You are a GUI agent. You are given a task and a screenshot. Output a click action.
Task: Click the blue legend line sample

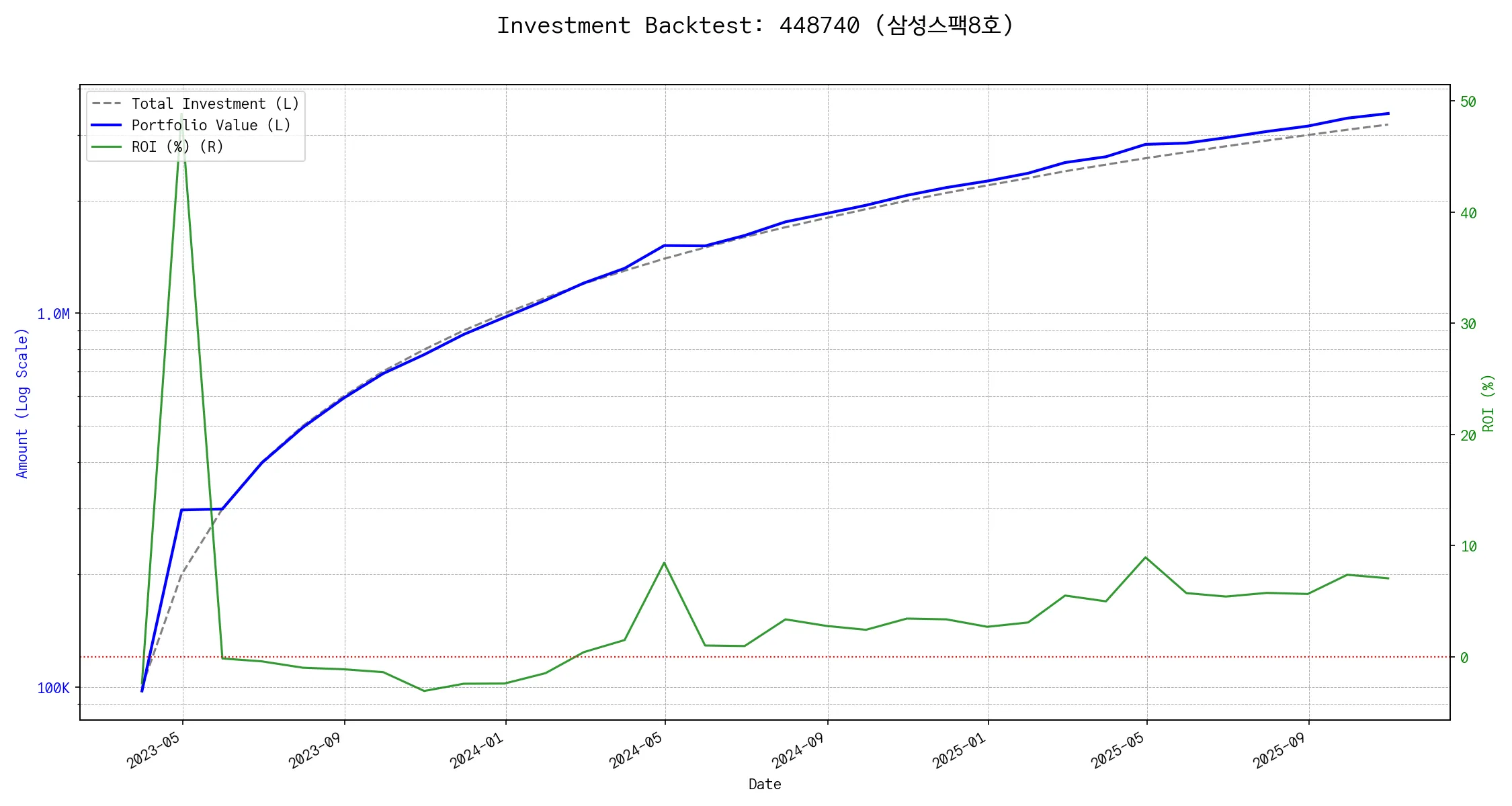pyautogui.click(x=107, y=126)
